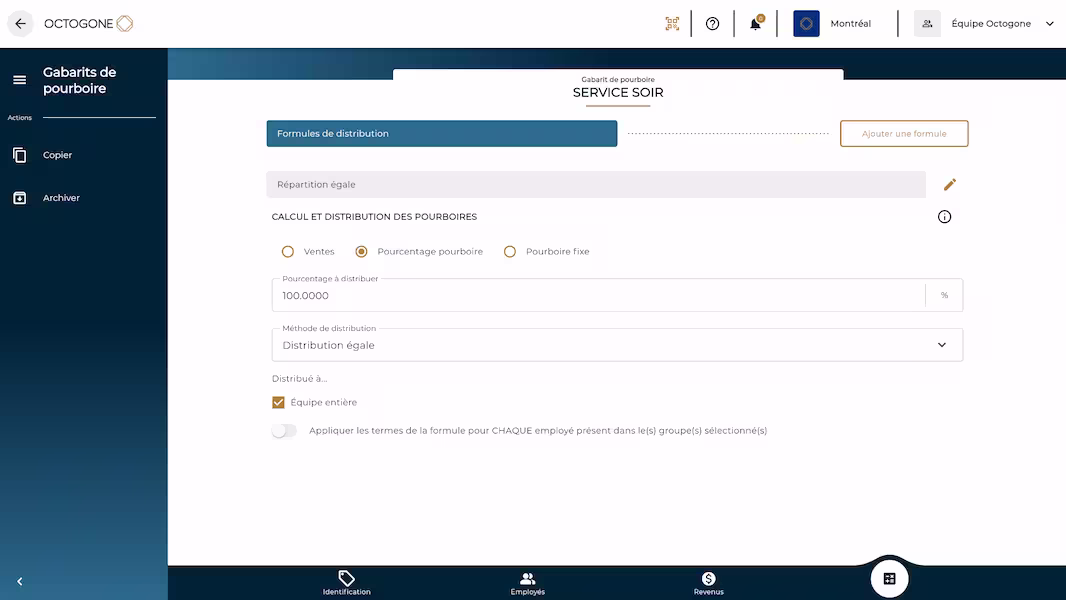Collapse the sidebar with the bottom-left chevron
Image resolution: width=1066 pixels, height=600 pixels.
[x=19, y=580]
